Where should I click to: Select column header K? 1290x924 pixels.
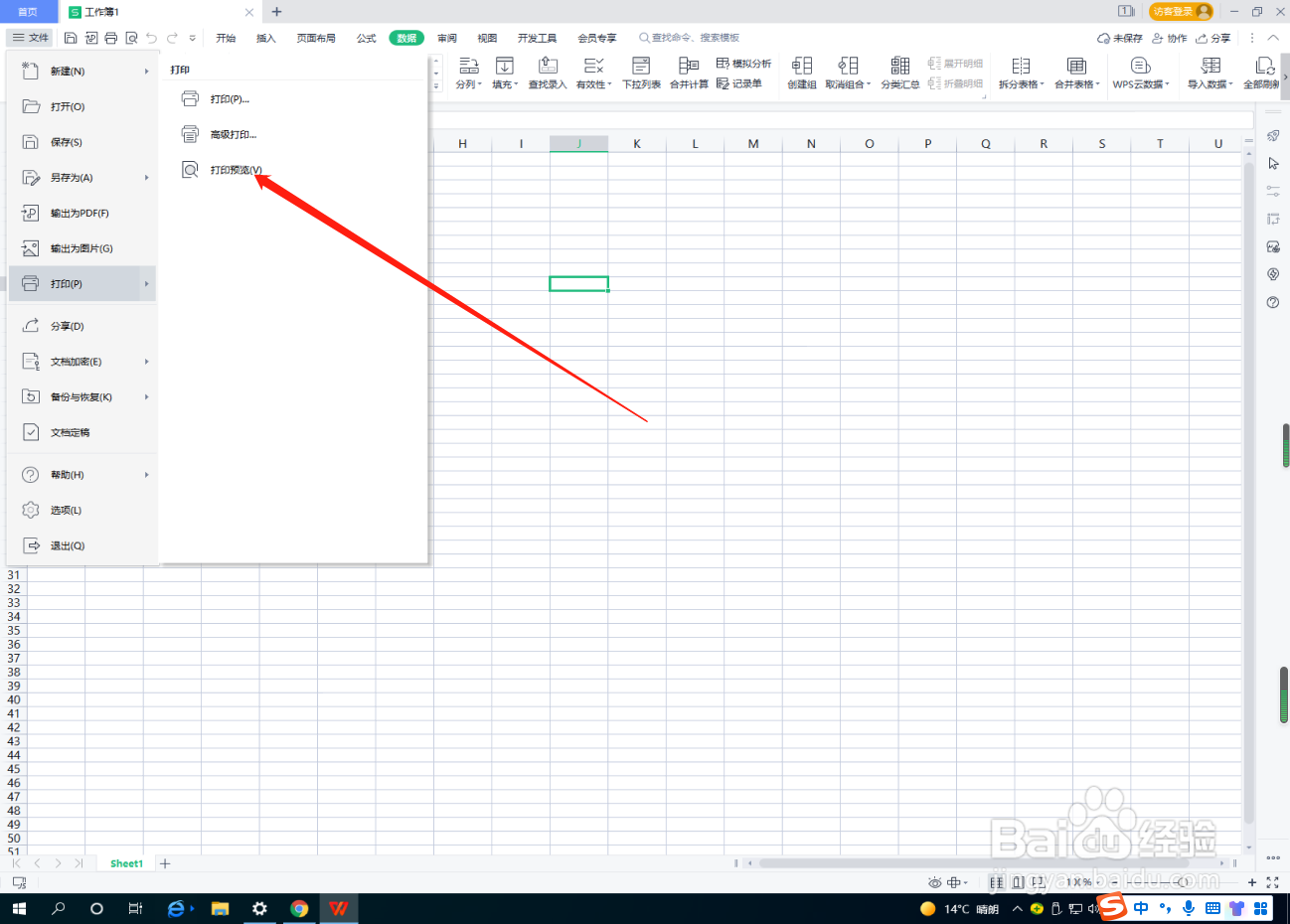coord(637,144)
